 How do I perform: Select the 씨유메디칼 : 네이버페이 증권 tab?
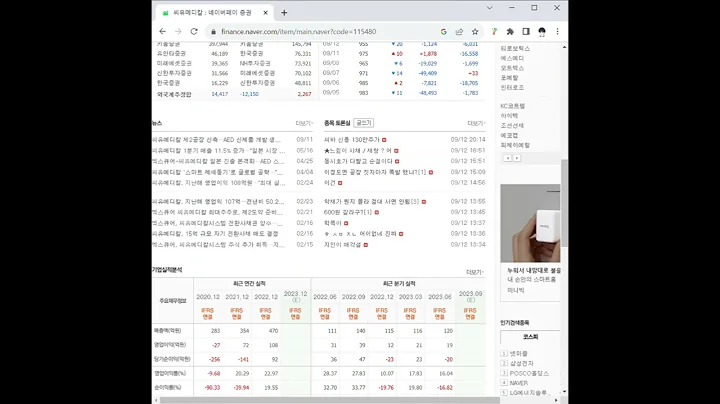(x=214, y=13)
